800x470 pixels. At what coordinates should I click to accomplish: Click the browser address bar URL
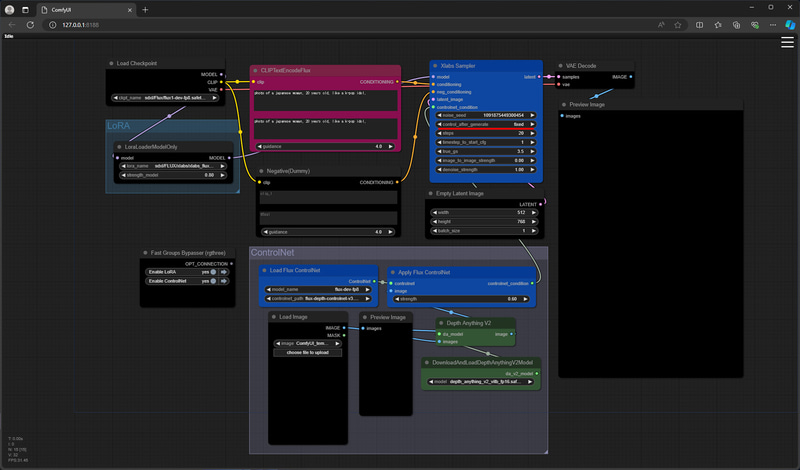(81, 24)
